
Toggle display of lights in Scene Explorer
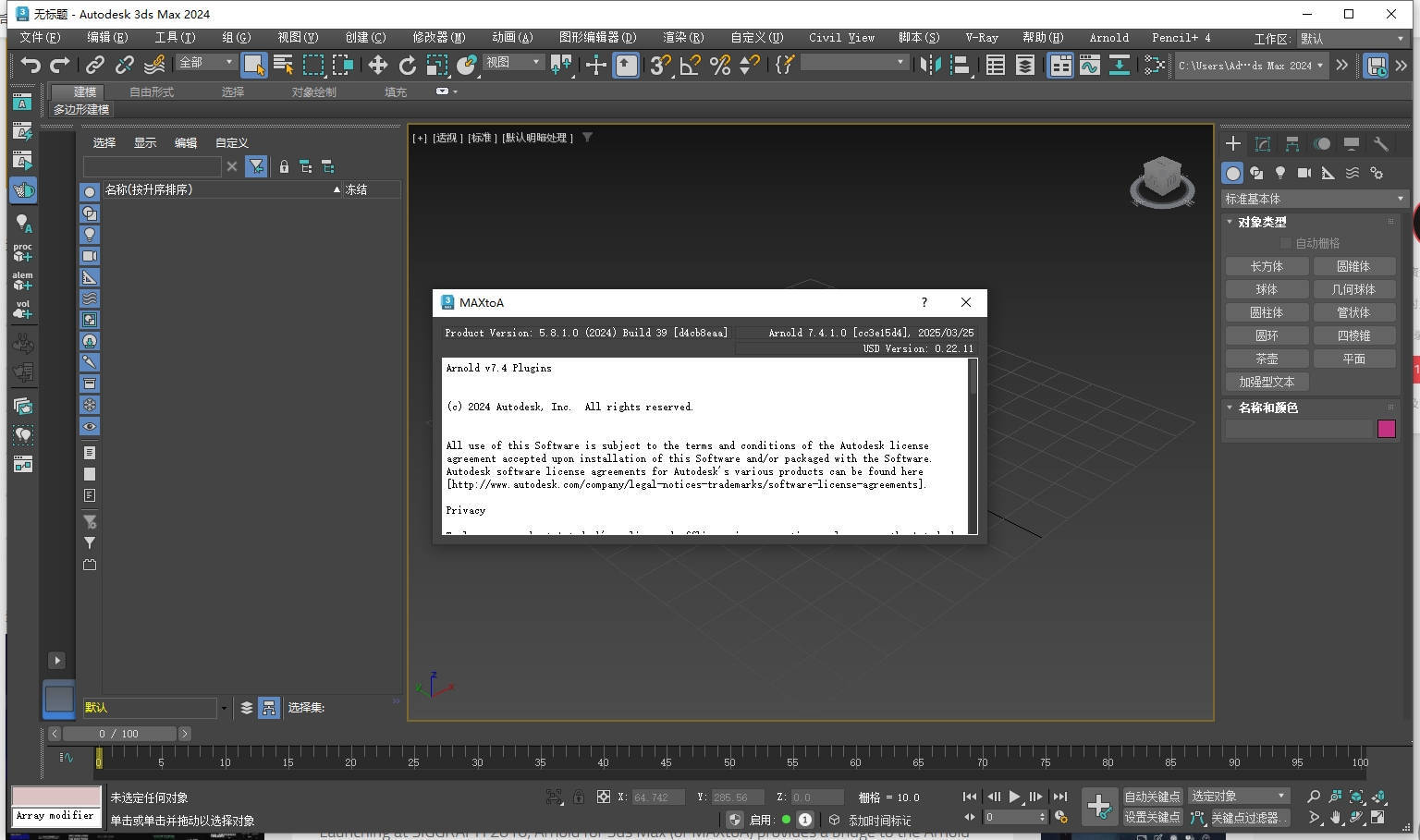coord(90,235)
